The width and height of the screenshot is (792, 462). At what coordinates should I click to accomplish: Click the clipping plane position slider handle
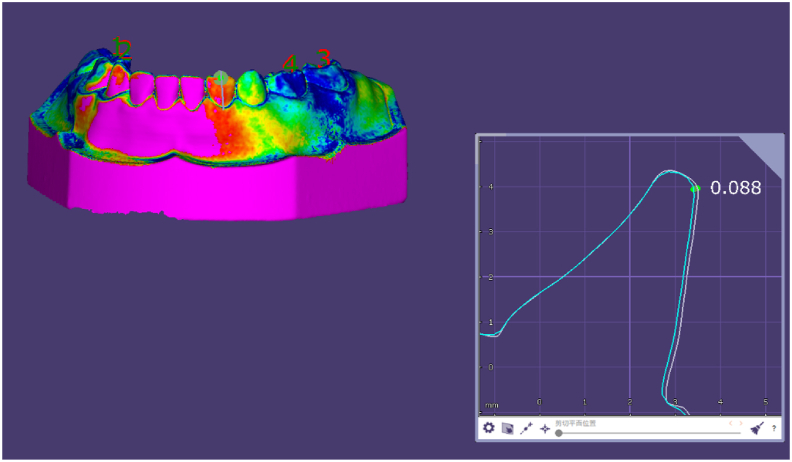click(559, 433)
